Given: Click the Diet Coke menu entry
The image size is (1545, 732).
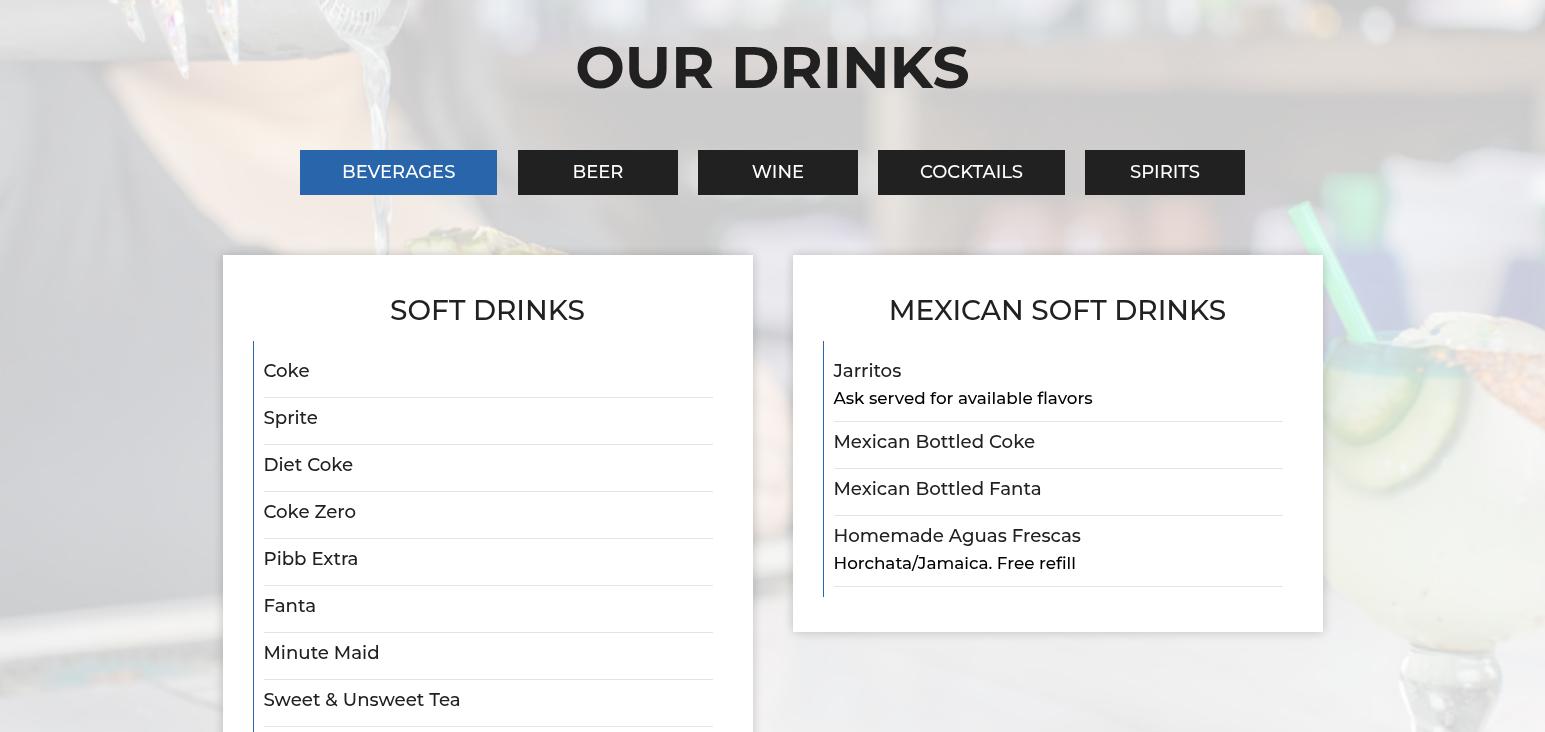Looking at the screenshot, I should pos(308,465).
